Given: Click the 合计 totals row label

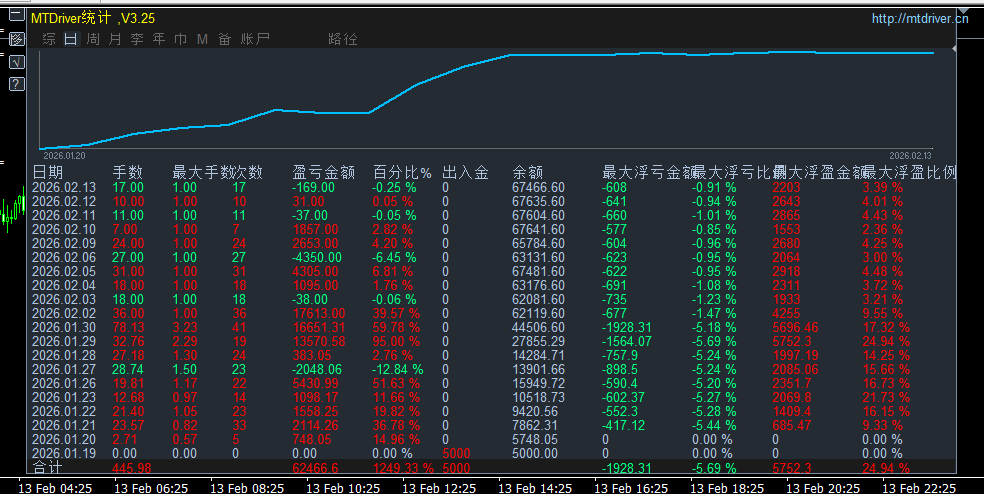Looking at the screenshot, I should (x=48, y=468).
